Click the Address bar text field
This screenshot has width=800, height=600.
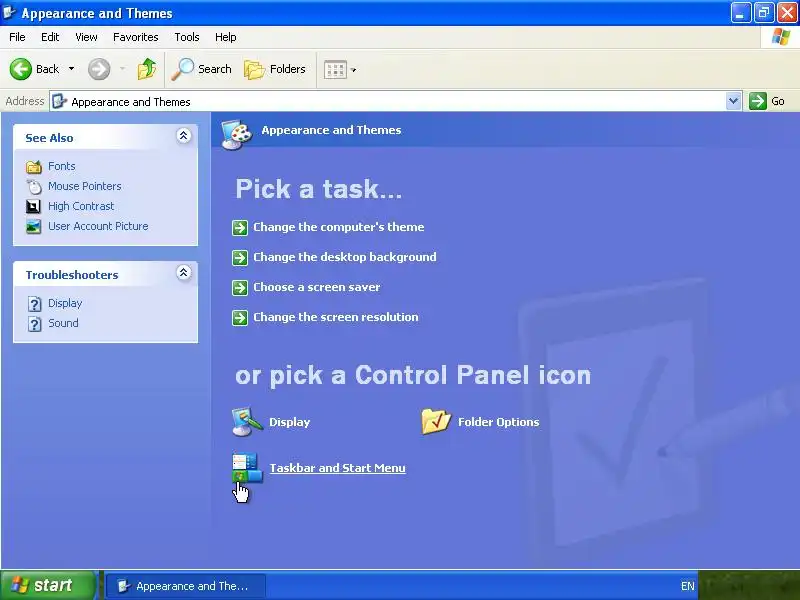tap(395, 101)
